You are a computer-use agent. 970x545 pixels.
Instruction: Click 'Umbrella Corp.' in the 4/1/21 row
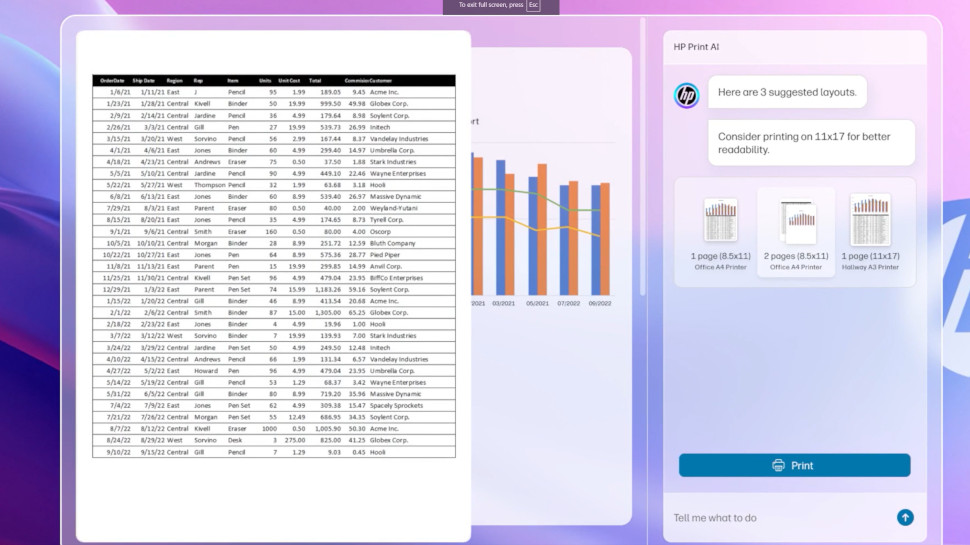coord(392,150)
